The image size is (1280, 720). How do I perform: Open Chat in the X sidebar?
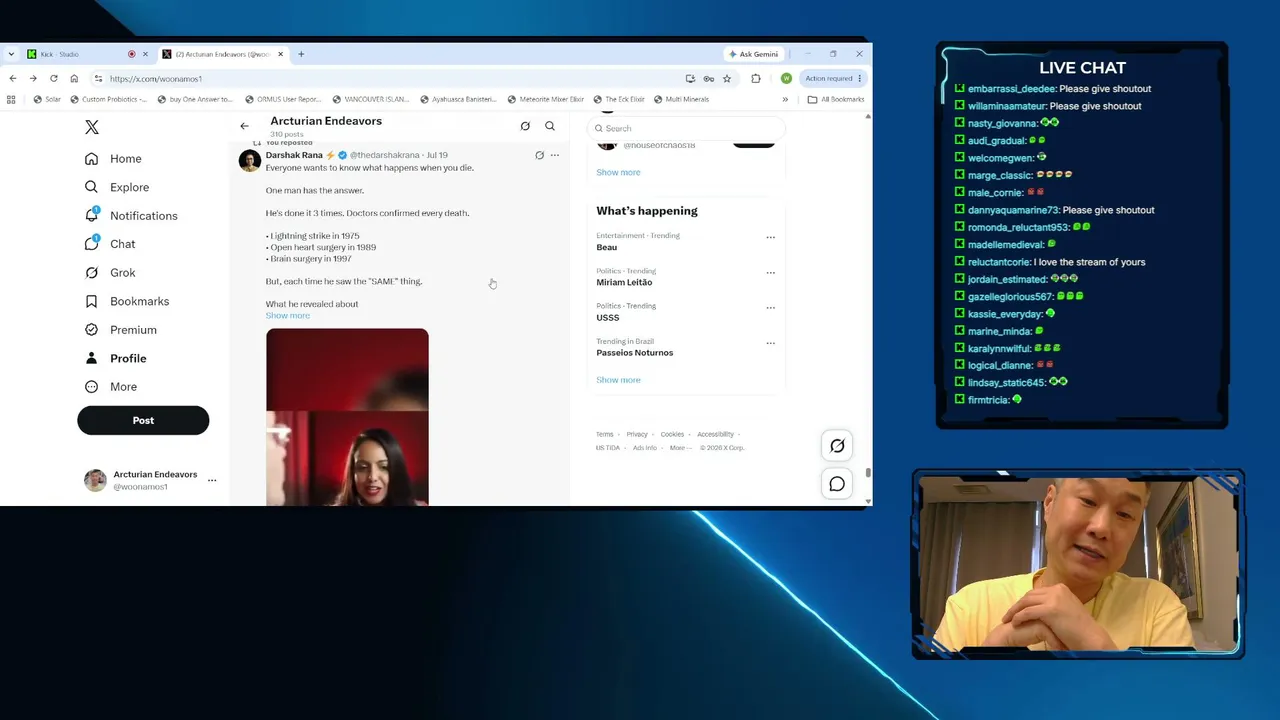point(110,244)
